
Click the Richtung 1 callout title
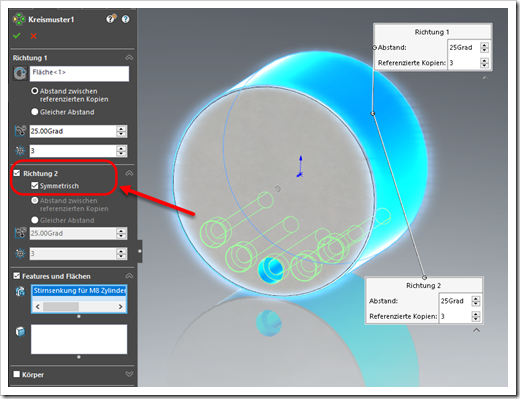pyautogui.click(x=432, y=32)
